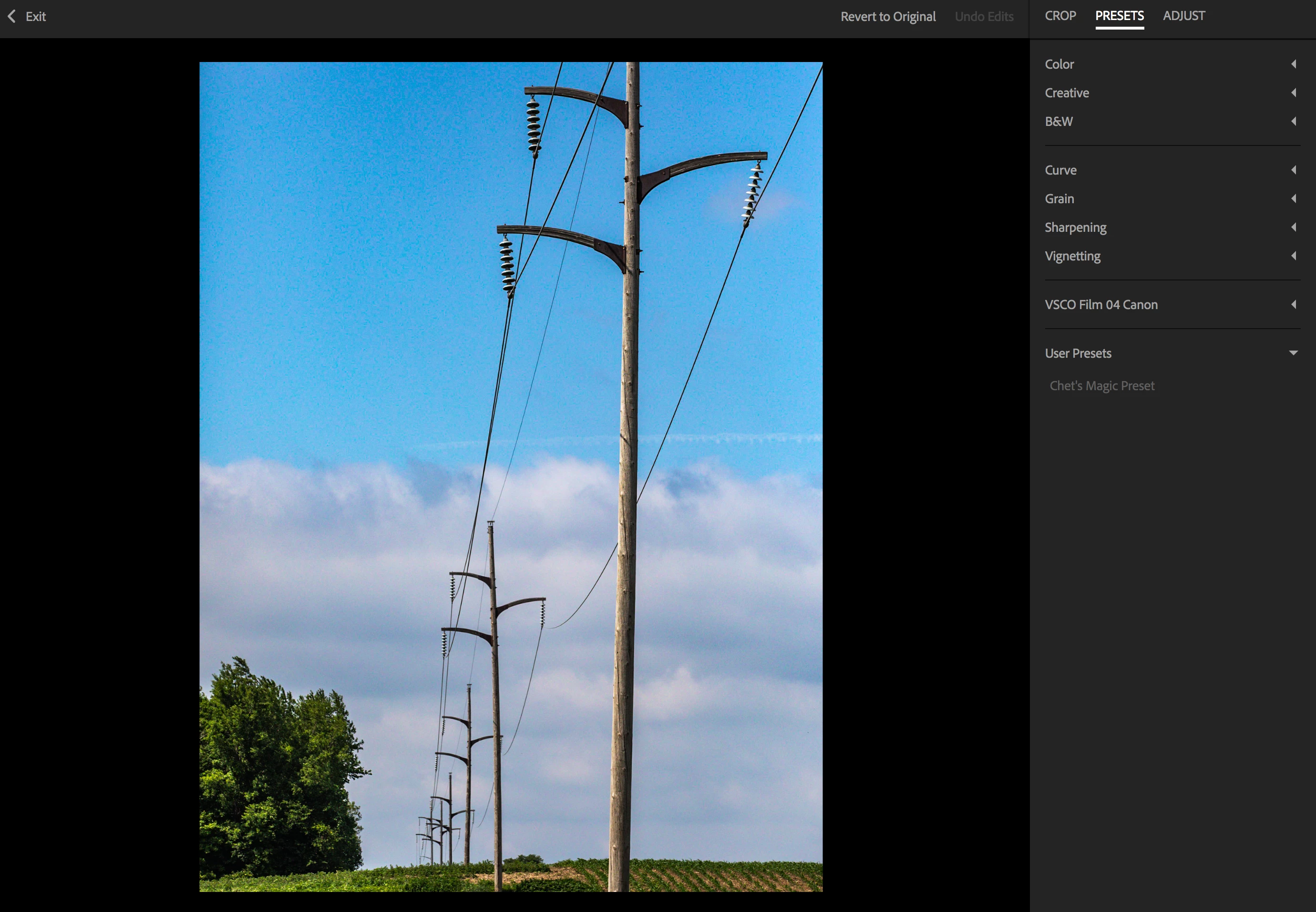Expand the Curve disclosure triangle
This screenshot has height=912, width=1316.
1294,170
